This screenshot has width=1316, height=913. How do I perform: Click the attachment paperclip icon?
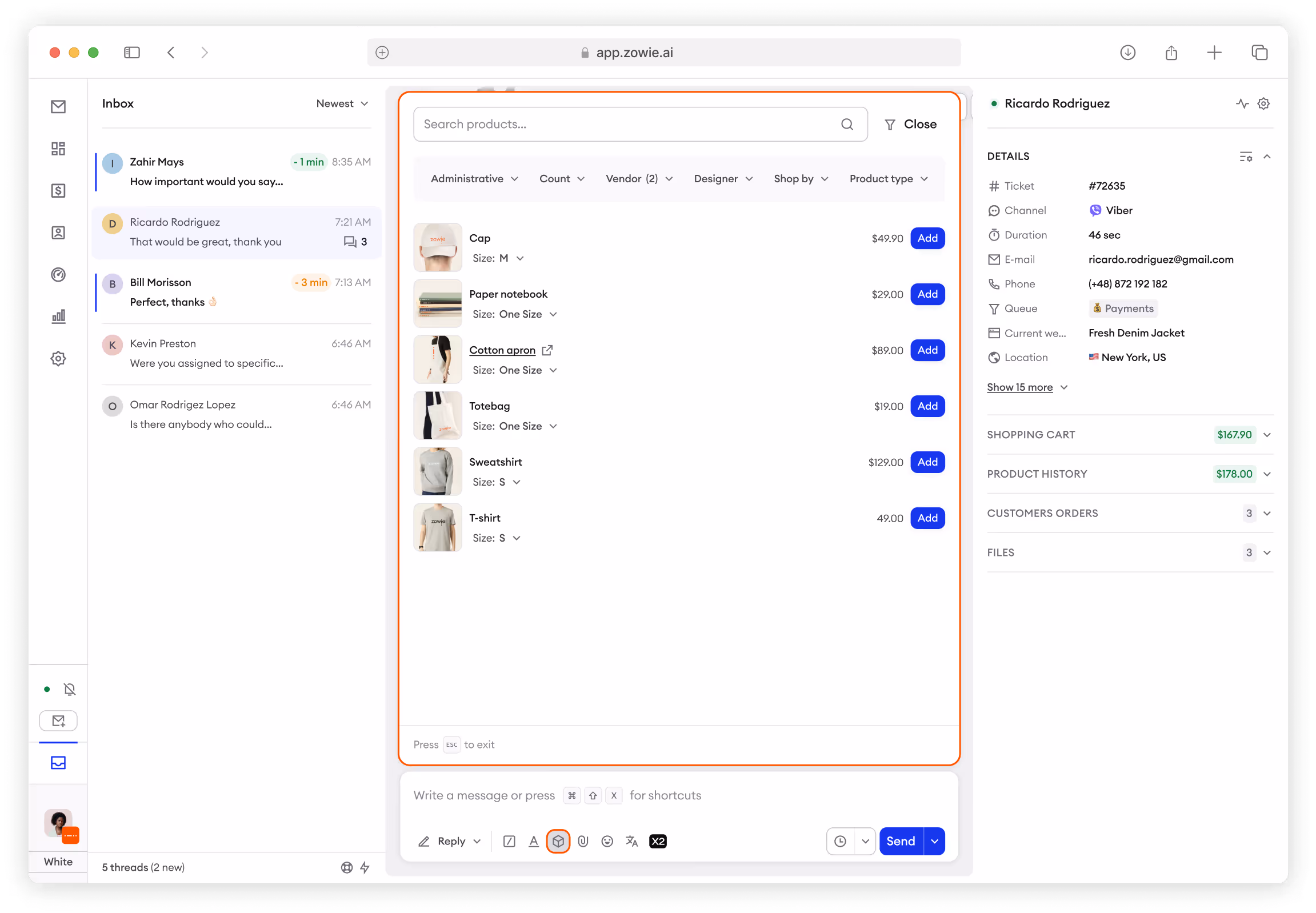point(582,841)
